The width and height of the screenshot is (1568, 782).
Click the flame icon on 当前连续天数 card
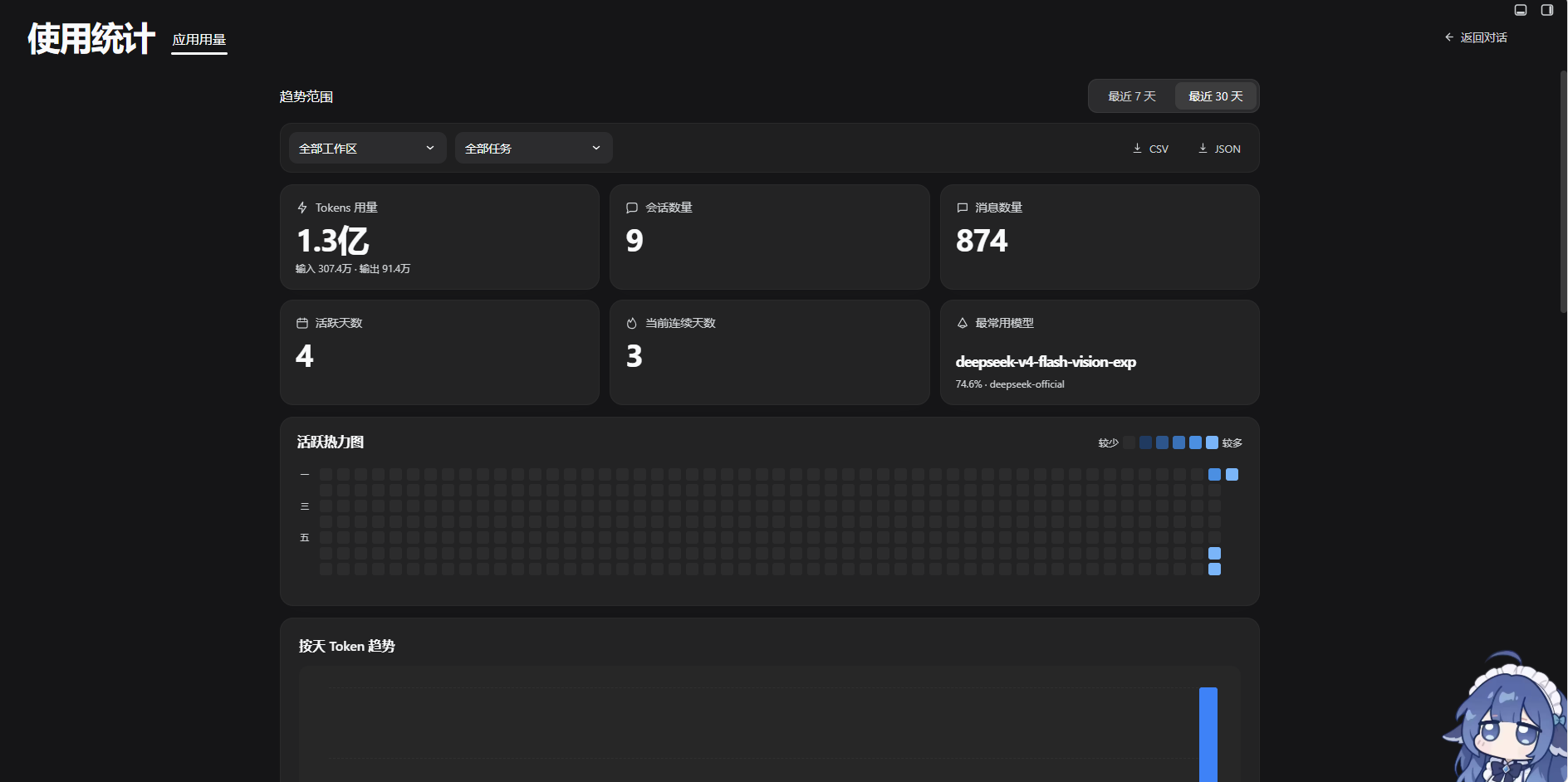632,323
